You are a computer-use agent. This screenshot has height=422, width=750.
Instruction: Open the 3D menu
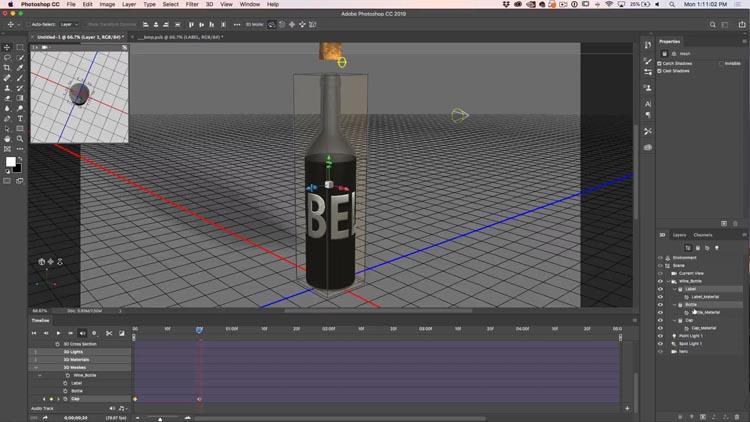tap(210, 4)
